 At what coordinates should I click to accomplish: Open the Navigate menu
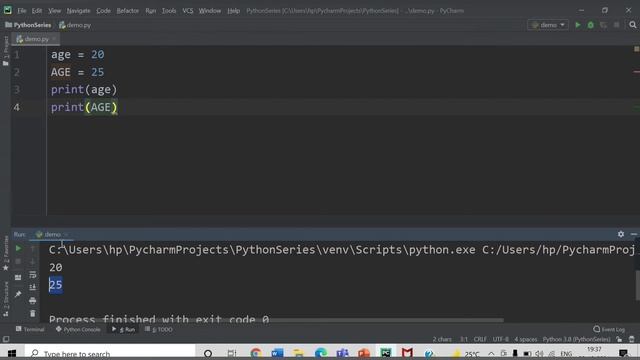point(78,11)
